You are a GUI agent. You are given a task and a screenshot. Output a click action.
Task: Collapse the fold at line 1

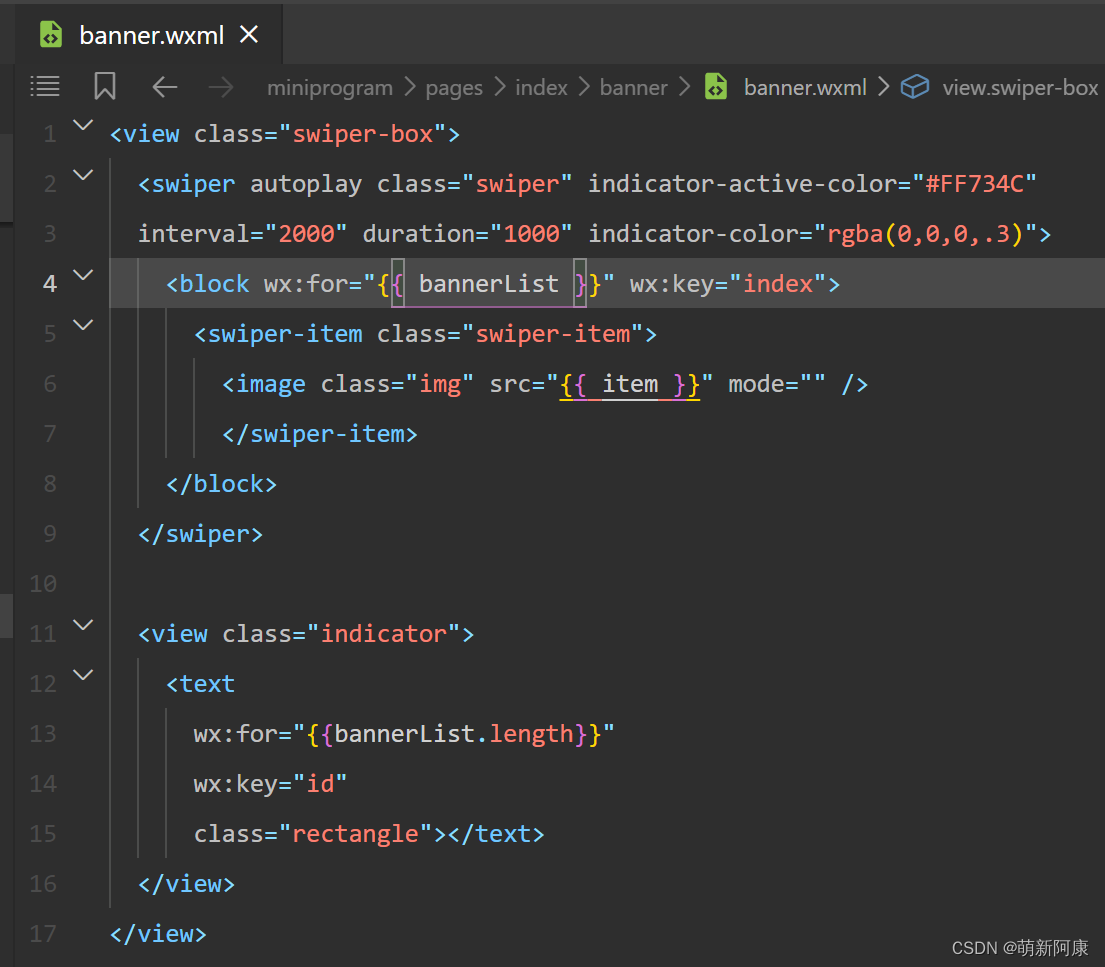(x=83, y=125)
